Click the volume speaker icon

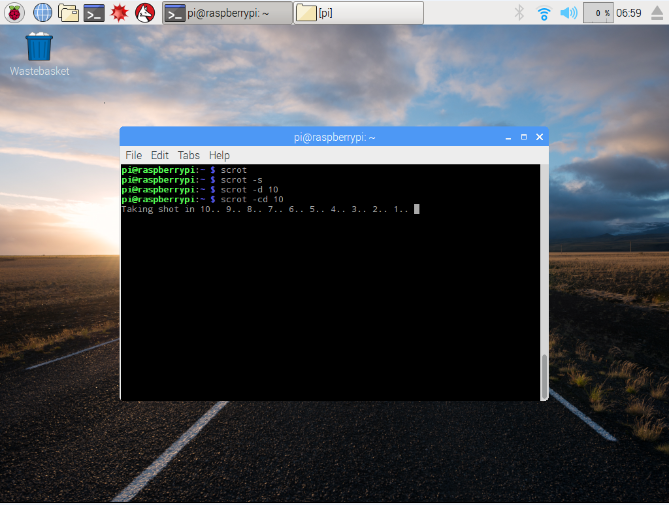pyautogui.click(x=569, y=13)
